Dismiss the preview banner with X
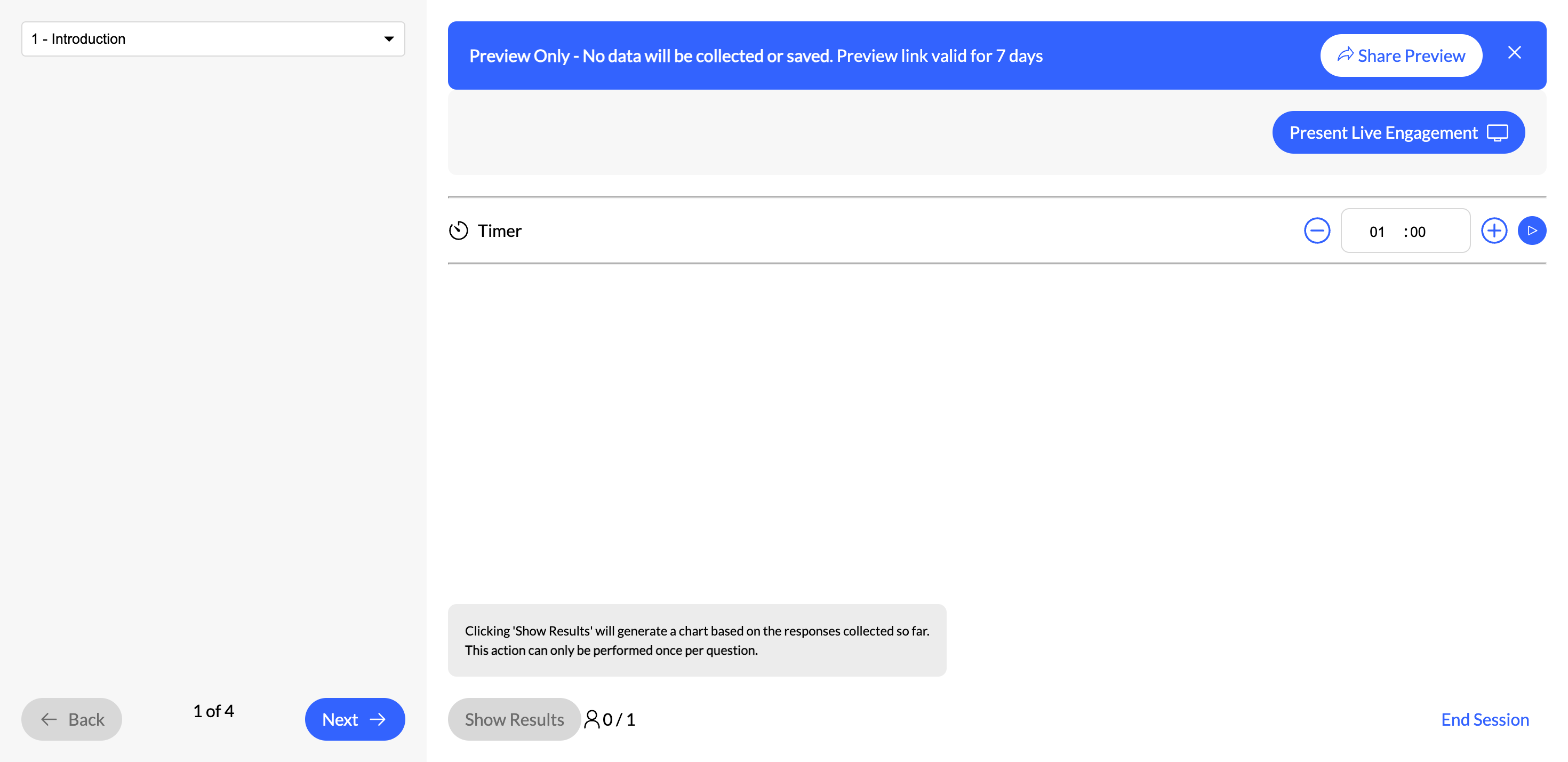 pyautogui.click(x=1514, y=53)
